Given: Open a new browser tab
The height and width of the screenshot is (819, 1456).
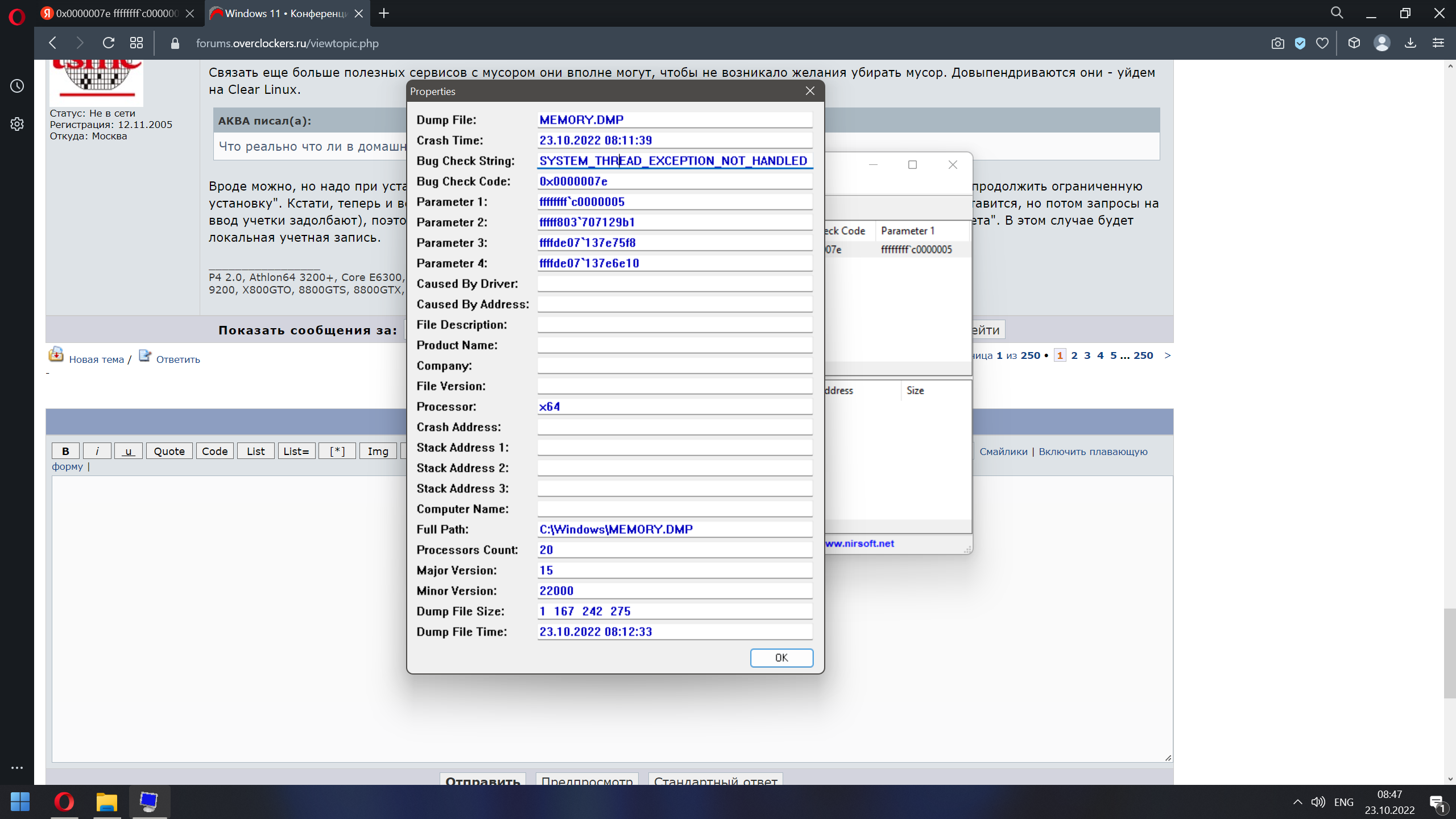Looking at the screenshot, I should (384, 13).
